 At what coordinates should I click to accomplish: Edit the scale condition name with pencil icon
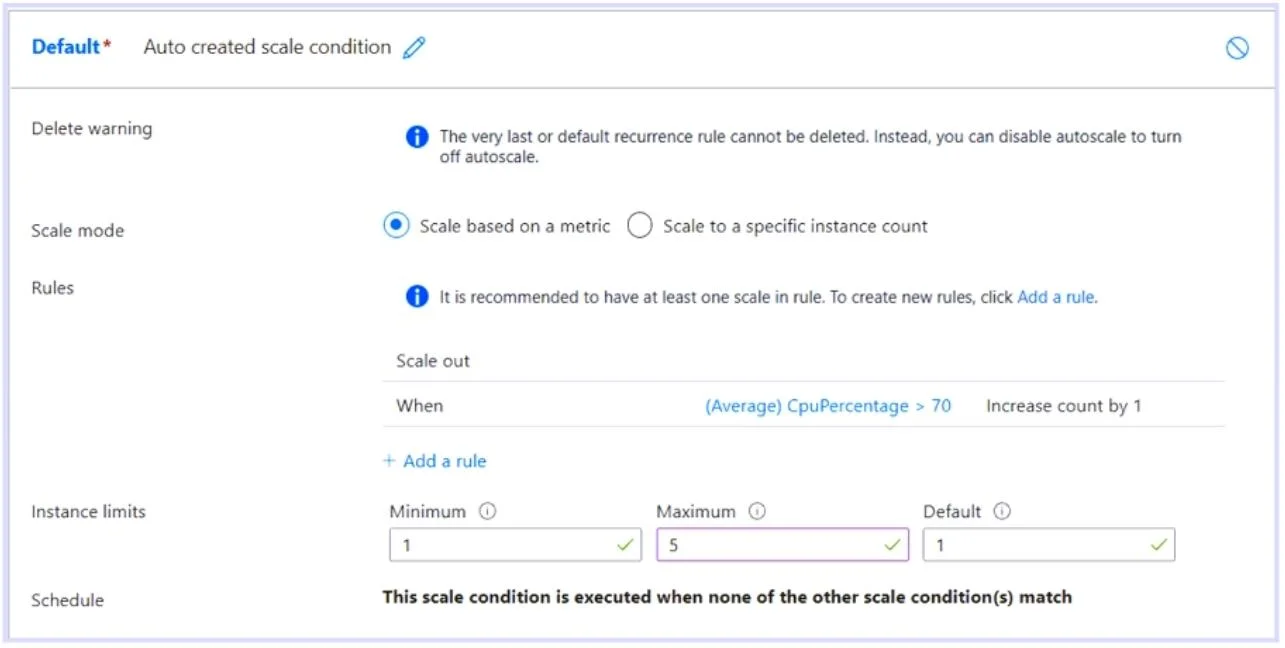click(x=414, y=47)
